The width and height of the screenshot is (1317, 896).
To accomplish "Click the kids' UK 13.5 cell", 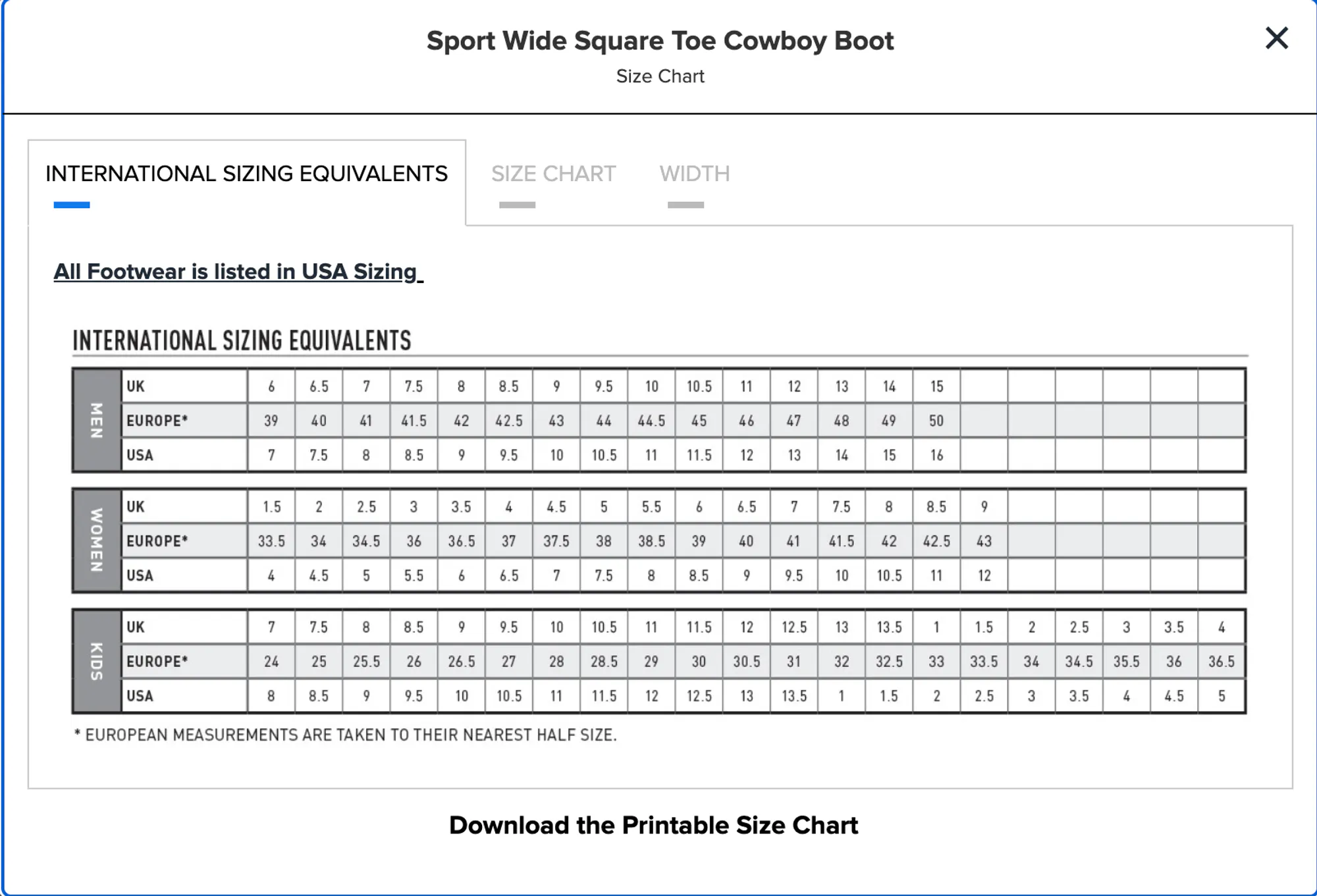I will coord(889,627).
